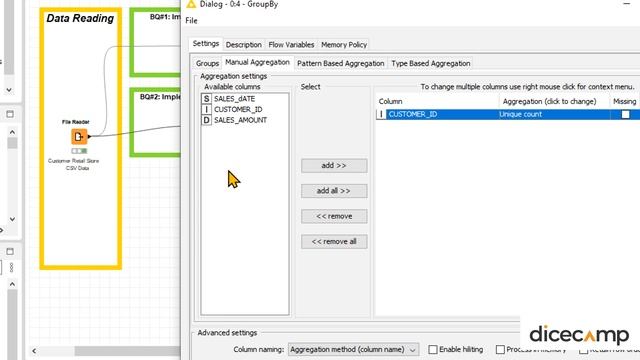
Task: Click the down arrow in the left middle panel scrollbar
Action: [12, 219]
